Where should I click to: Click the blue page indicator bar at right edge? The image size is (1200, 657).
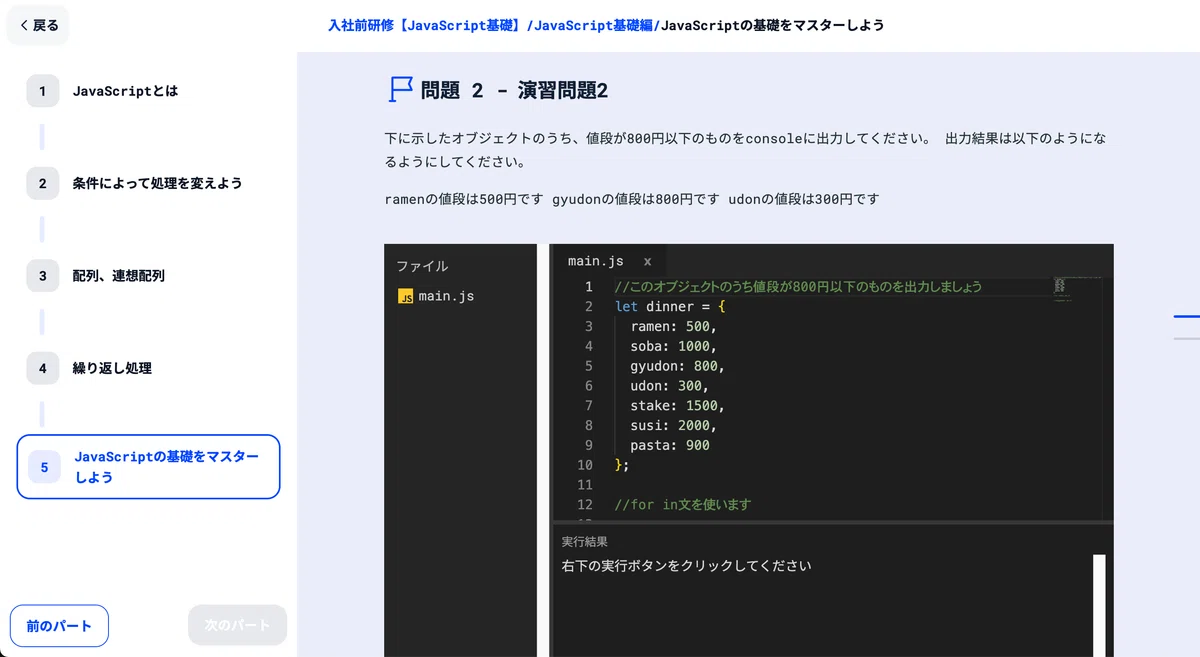pyautogui.click(x=1186, y=316)
